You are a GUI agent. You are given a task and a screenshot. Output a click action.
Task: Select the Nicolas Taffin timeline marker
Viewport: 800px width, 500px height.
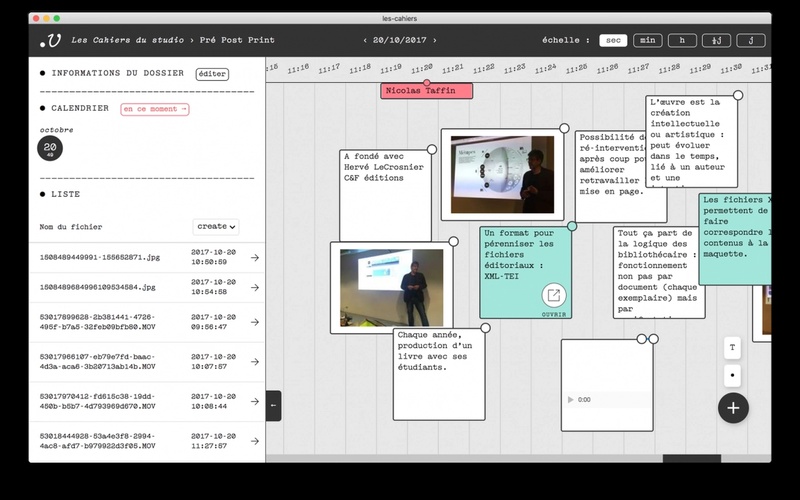click(426, 91)
